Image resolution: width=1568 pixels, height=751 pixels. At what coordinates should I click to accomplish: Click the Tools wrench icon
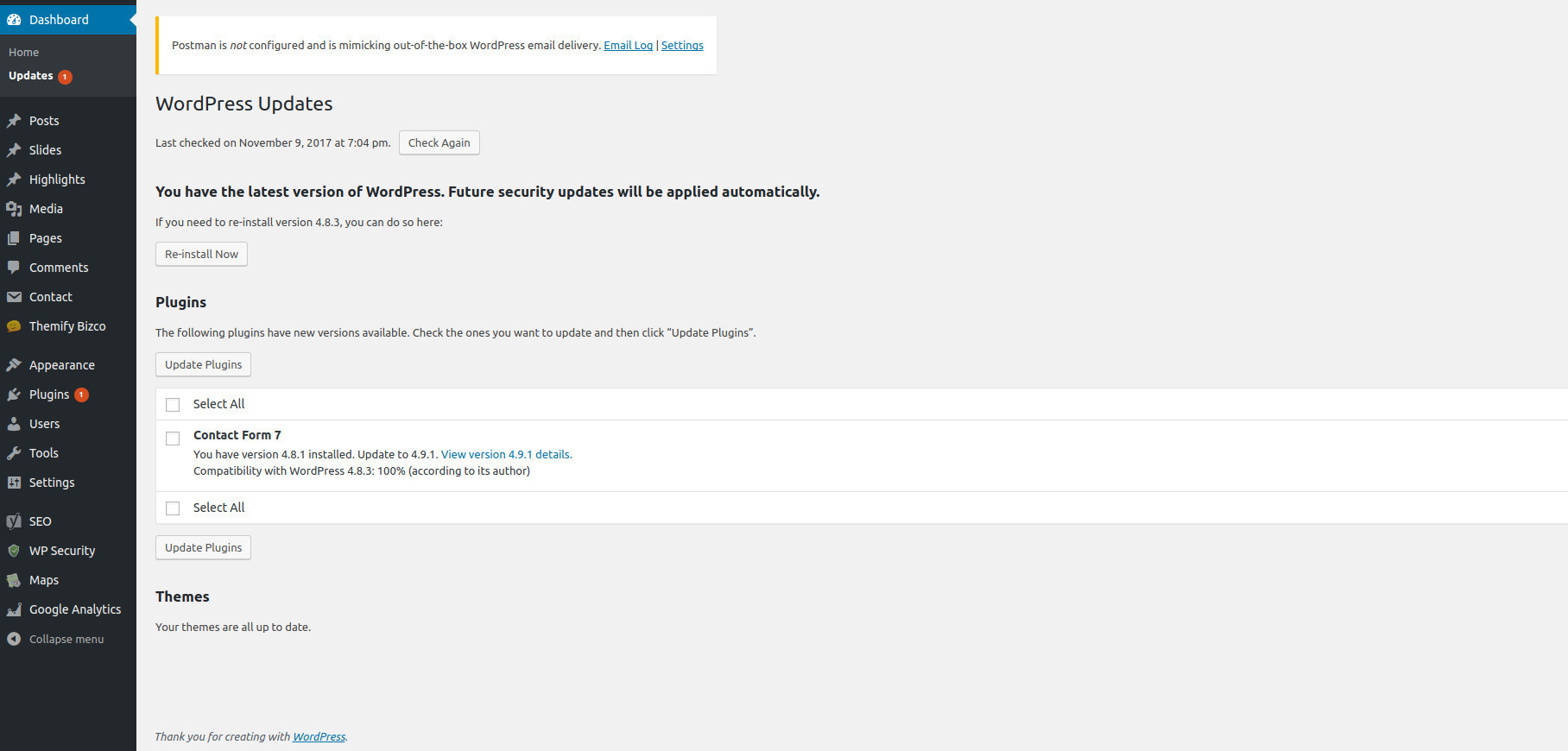(14, 453)
